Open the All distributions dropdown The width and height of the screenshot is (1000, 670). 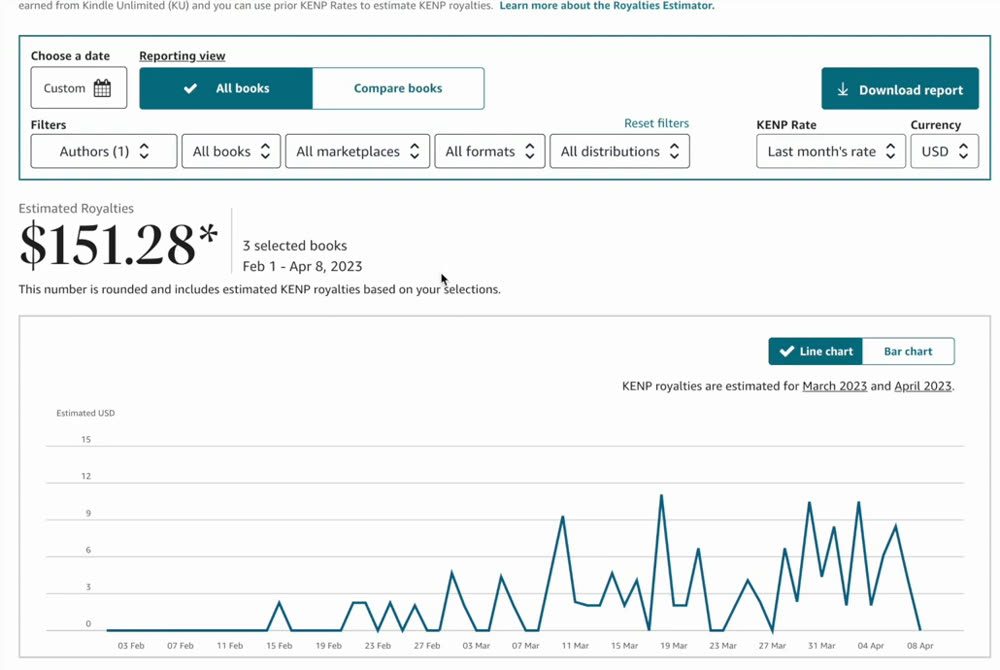click(619, 151)
